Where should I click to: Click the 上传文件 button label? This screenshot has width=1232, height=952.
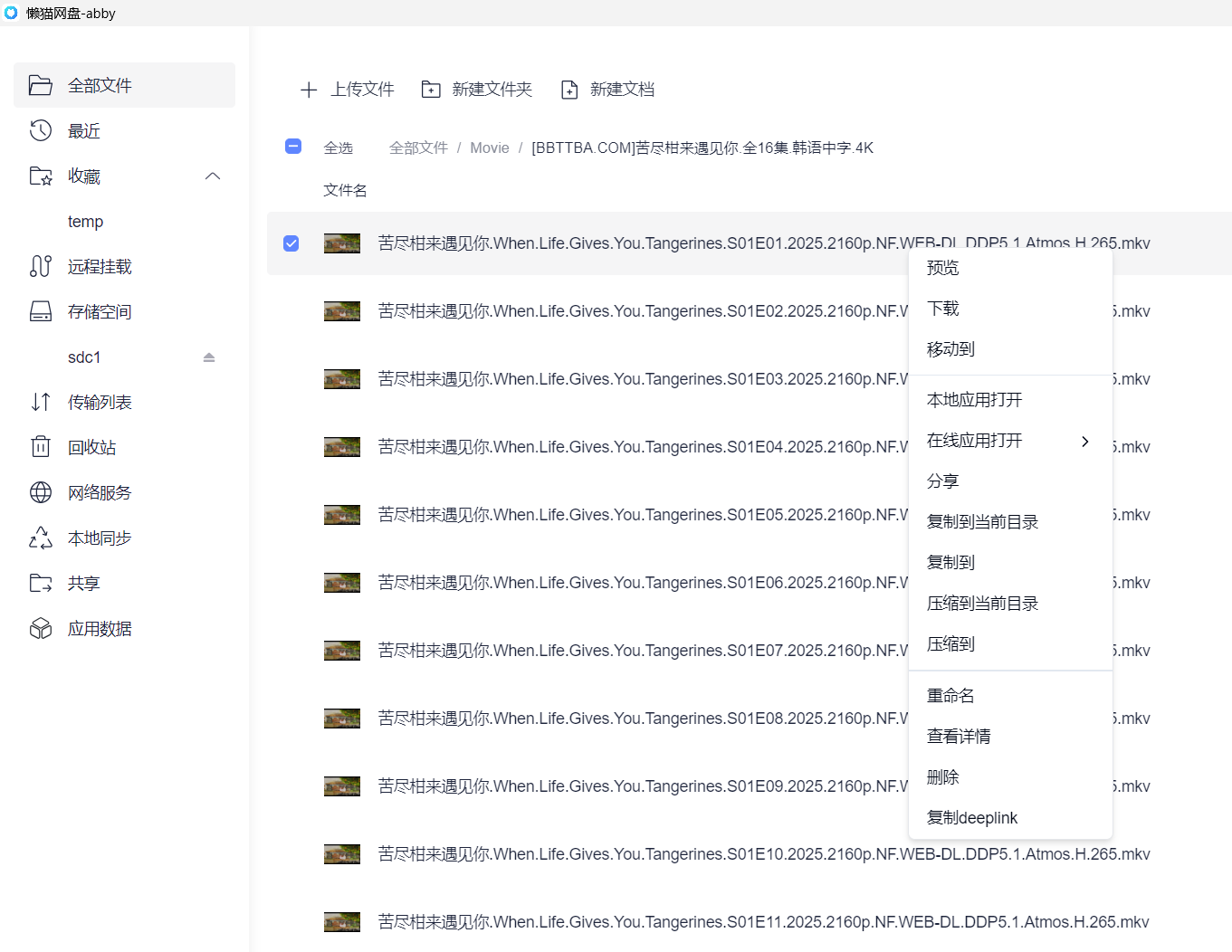point(362,90)
